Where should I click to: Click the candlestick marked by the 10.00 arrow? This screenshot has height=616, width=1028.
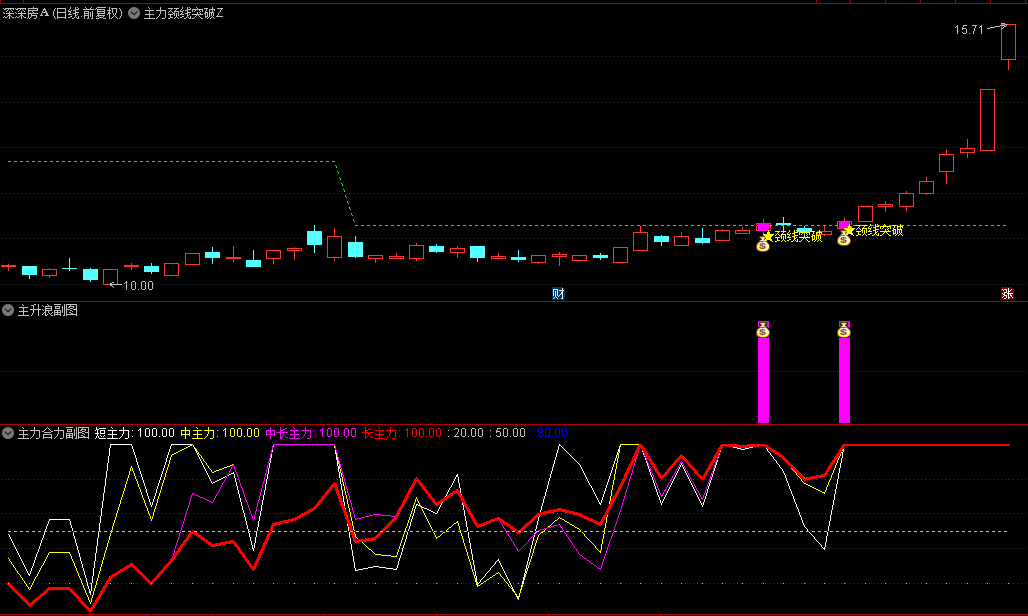tap(111, 277)
